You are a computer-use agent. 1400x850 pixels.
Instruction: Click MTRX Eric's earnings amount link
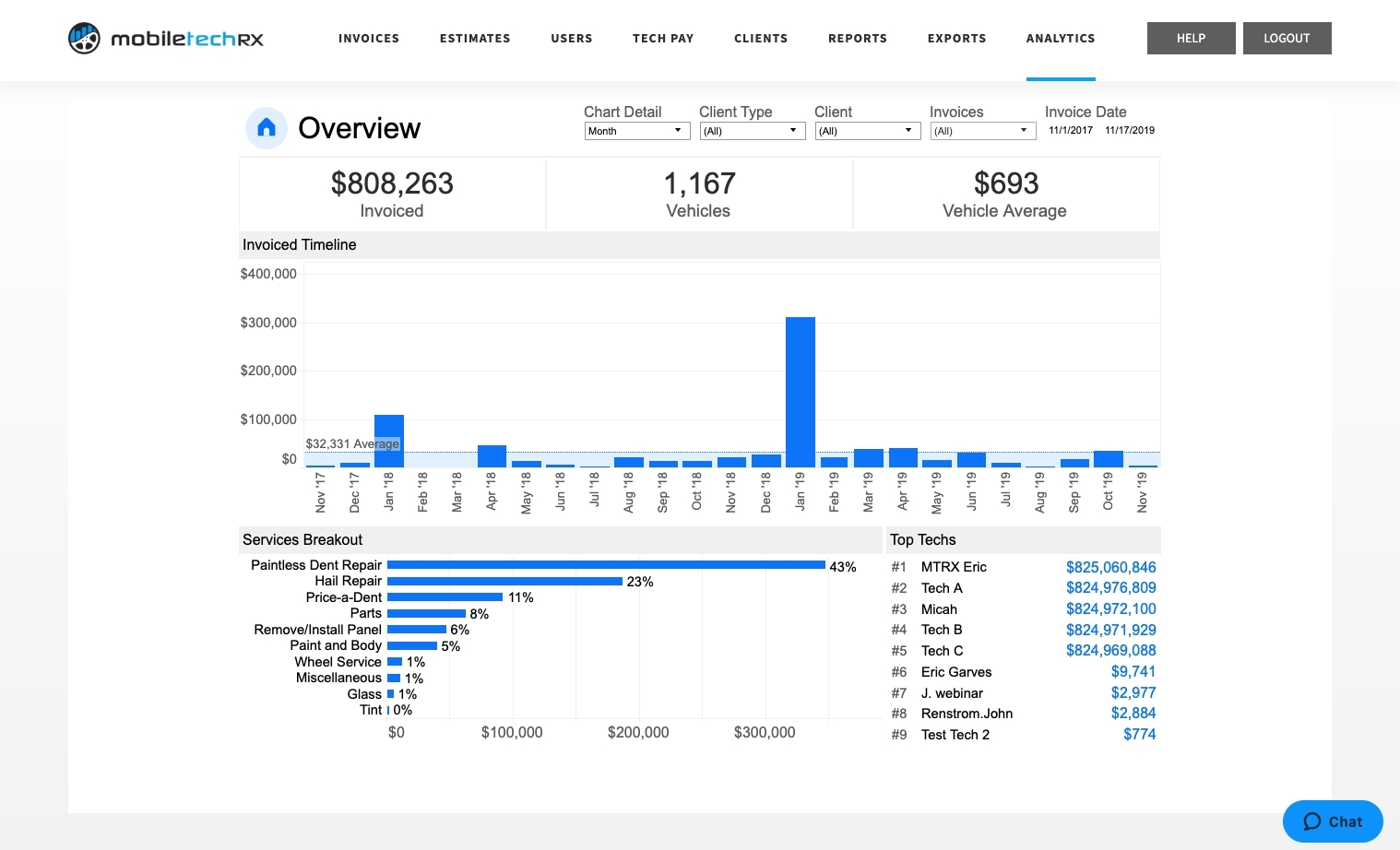point(1110,567)
